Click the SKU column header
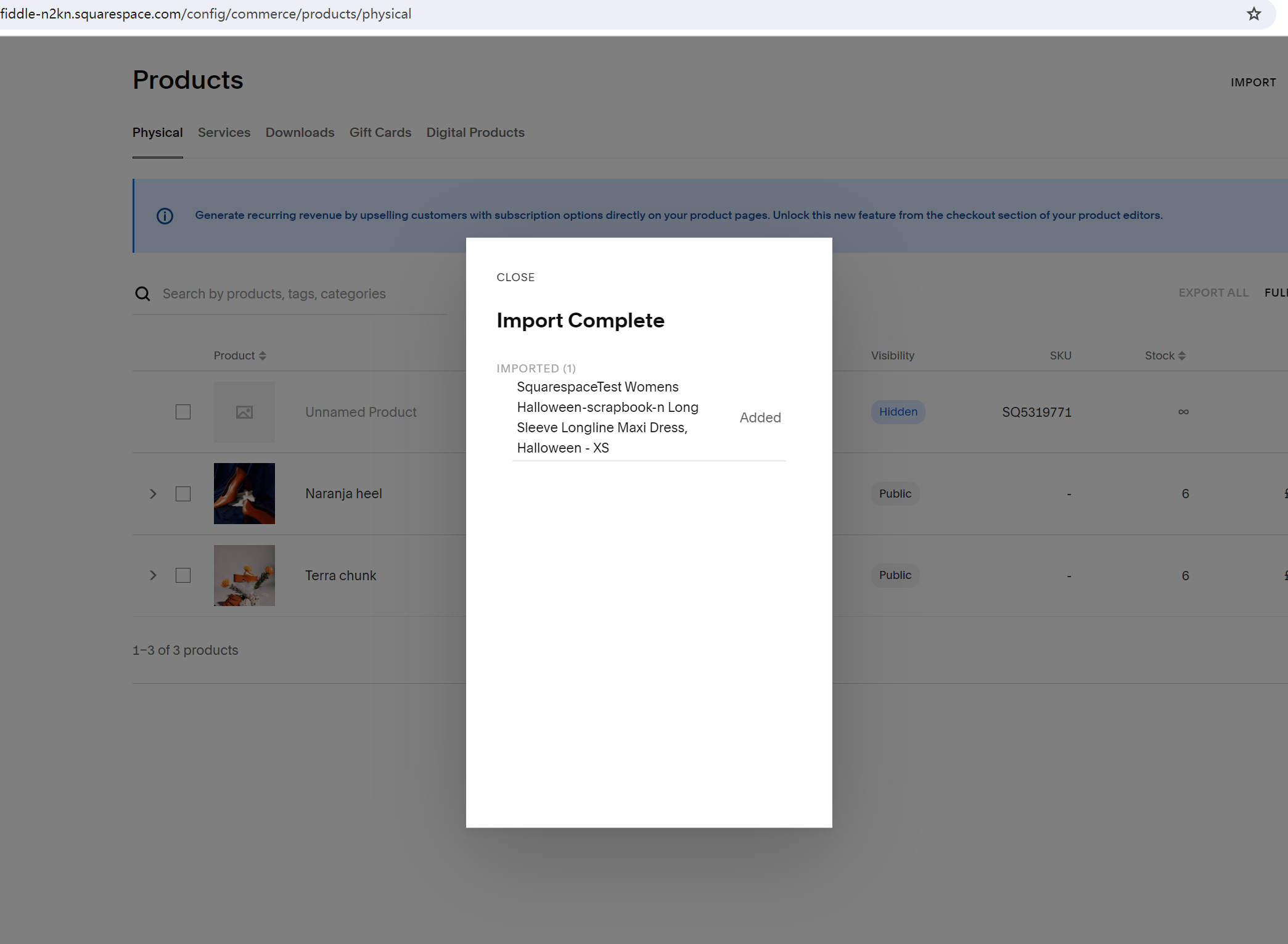The width and height of the screenshot is (1288, 944). 1060,356
